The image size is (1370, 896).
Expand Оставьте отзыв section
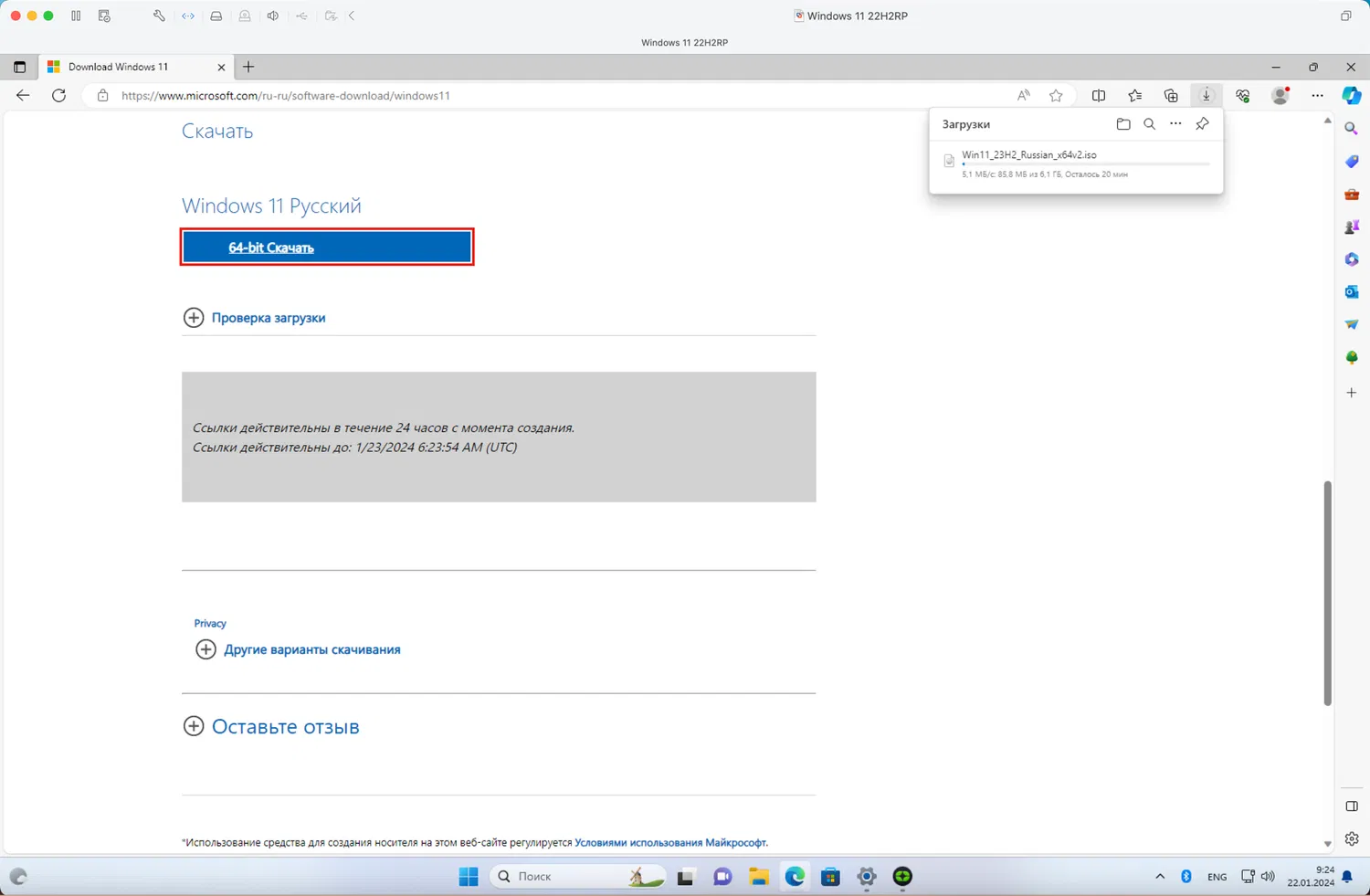[271, 727]
